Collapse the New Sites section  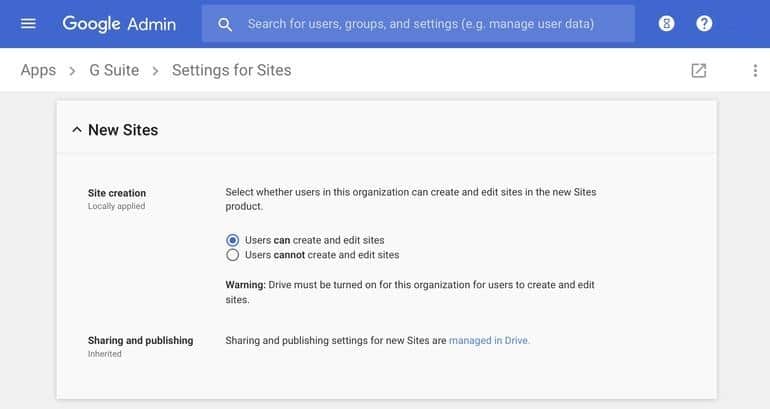point(77,130)
